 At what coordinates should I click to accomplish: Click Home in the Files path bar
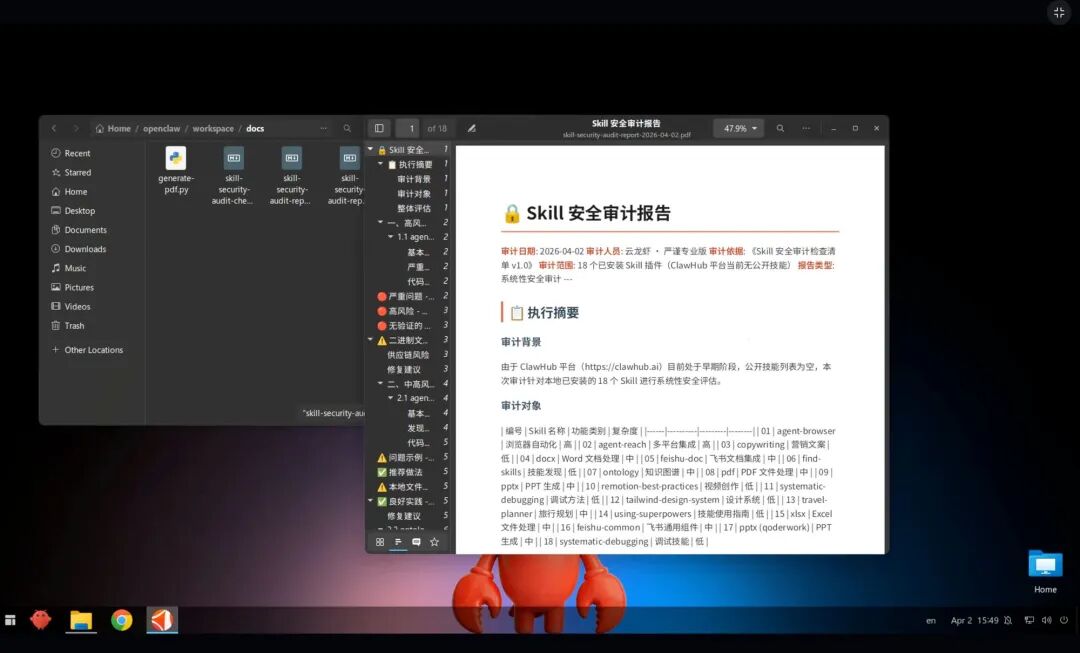pyautogui.click(x=113, y=128)
